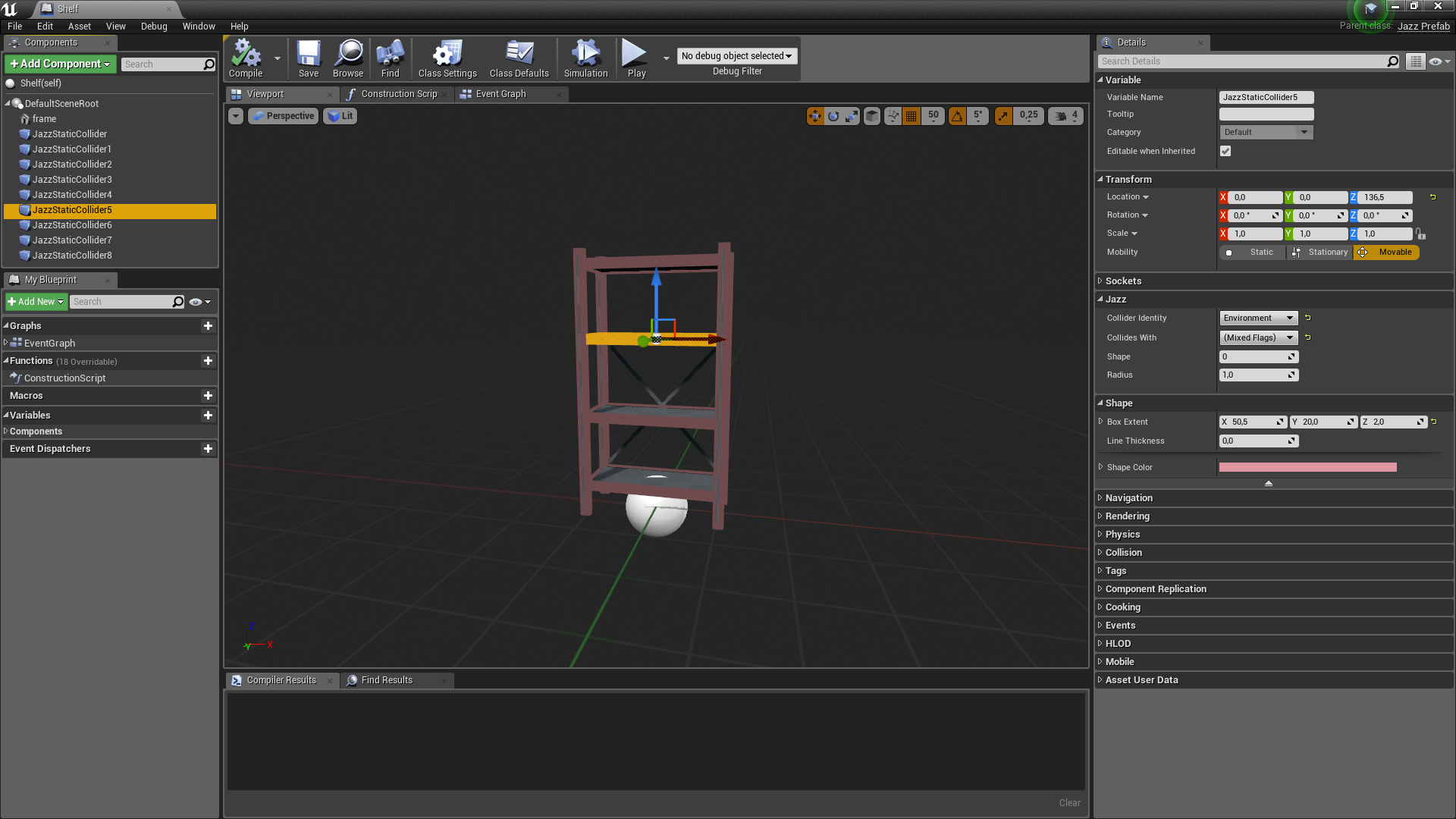Open scale snap 0,25 dropdown
This screenshot has width=1456, height=819.
pyautogui.click(x=1028, y=116)
